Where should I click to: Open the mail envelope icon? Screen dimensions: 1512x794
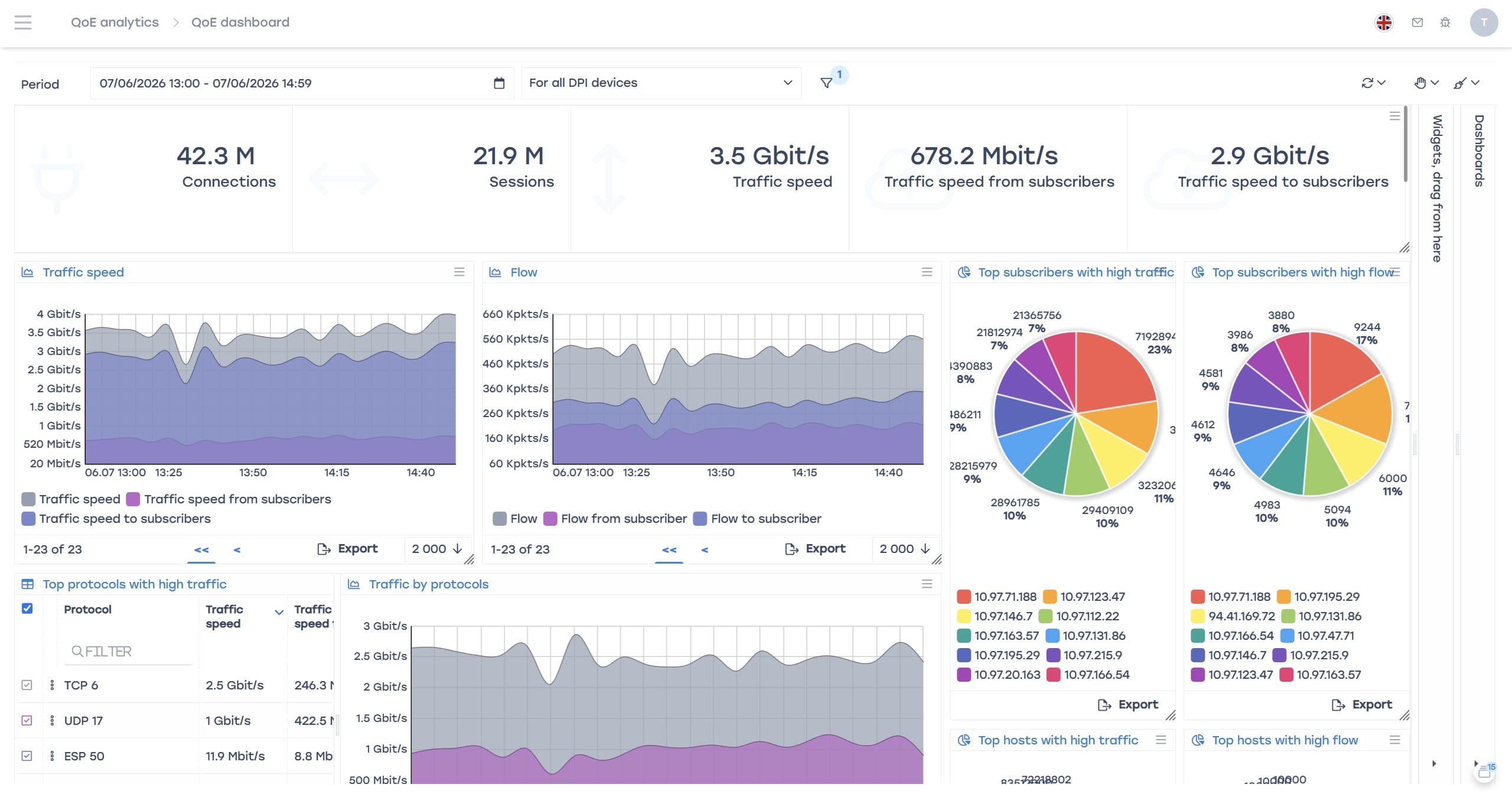pyautogui.click(x=1417, y=22)
